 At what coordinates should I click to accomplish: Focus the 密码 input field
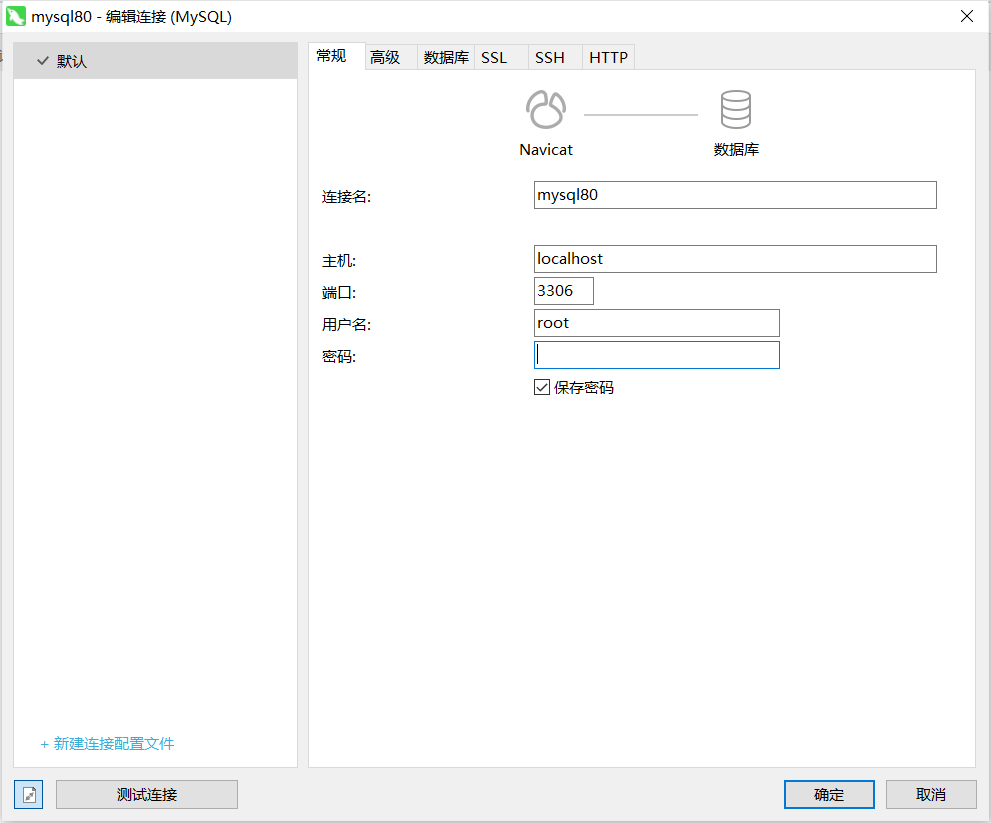pos(657,355)
